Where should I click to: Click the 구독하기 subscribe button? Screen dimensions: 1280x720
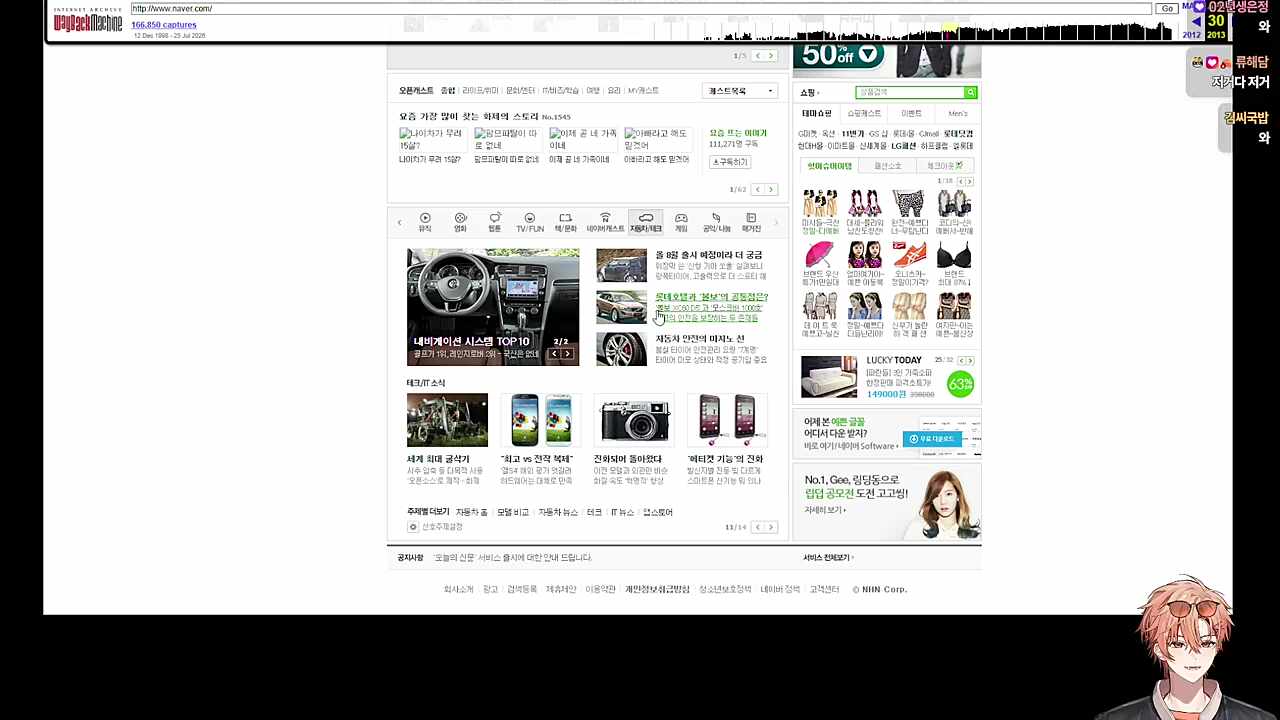click(730, 162)
